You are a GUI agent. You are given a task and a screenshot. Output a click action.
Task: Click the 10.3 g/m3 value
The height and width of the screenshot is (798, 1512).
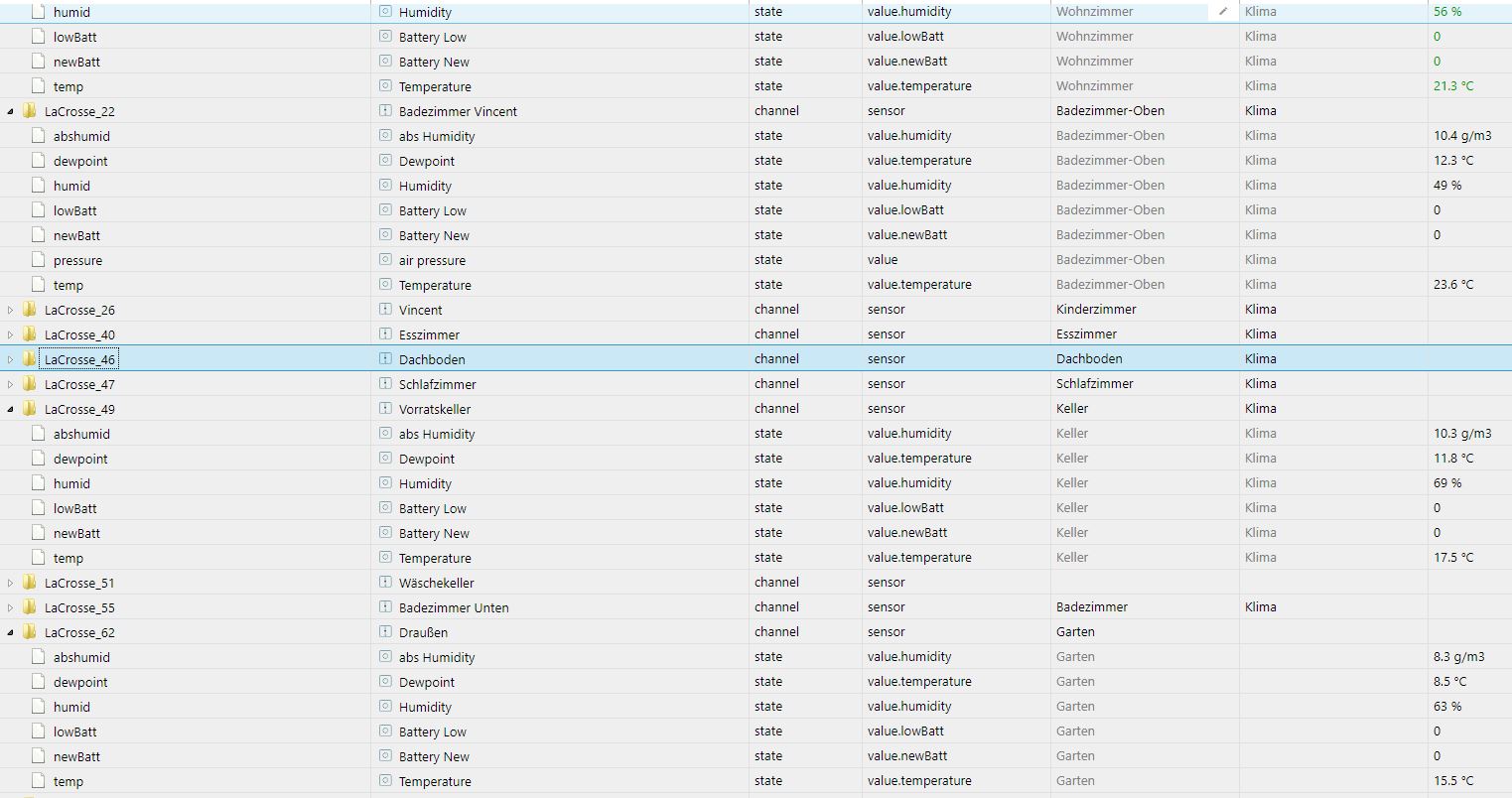click(1462, 434)
